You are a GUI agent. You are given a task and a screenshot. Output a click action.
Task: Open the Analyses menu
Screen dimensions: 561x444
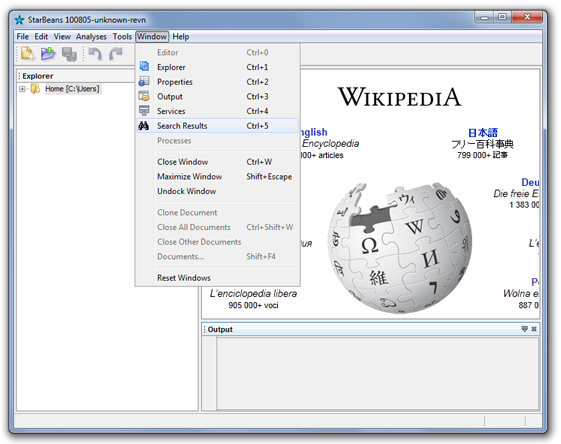[x=91, y=36]
